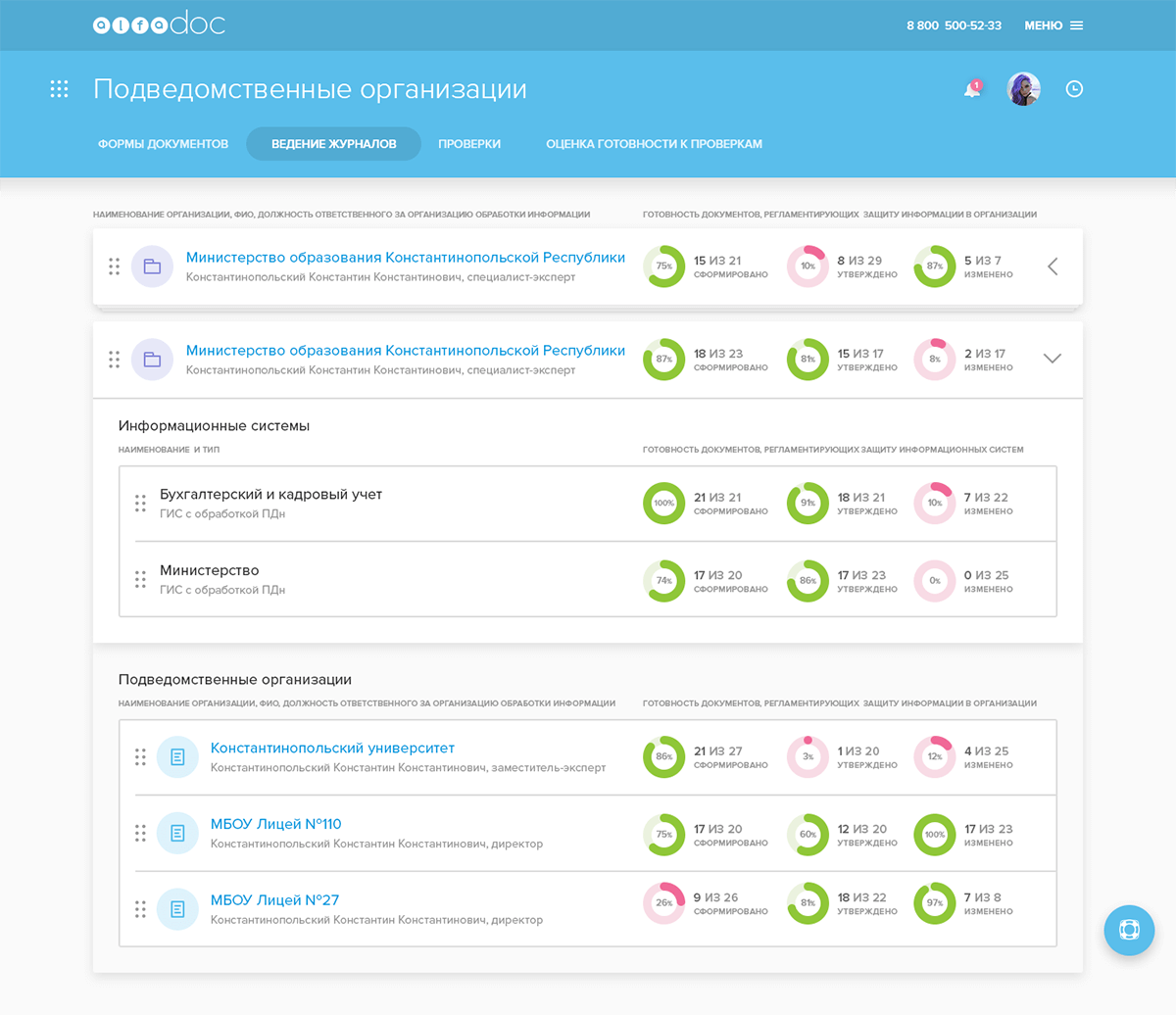Switch to Формы документов tab

[163, 144]
